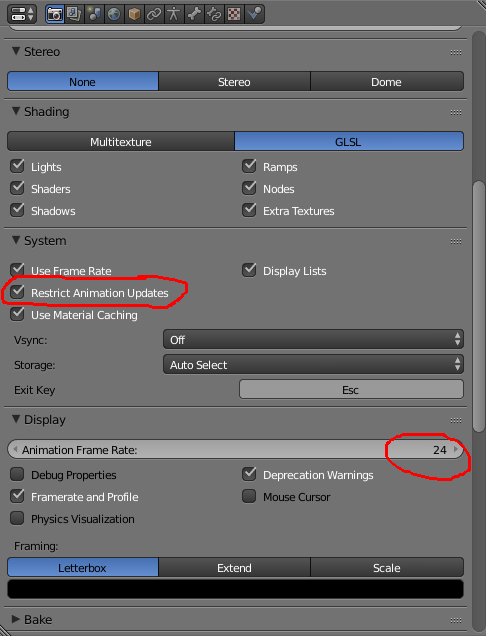The image size is (486, 636).
Task: Open the editor type selector button
Action: click(22, 14)
